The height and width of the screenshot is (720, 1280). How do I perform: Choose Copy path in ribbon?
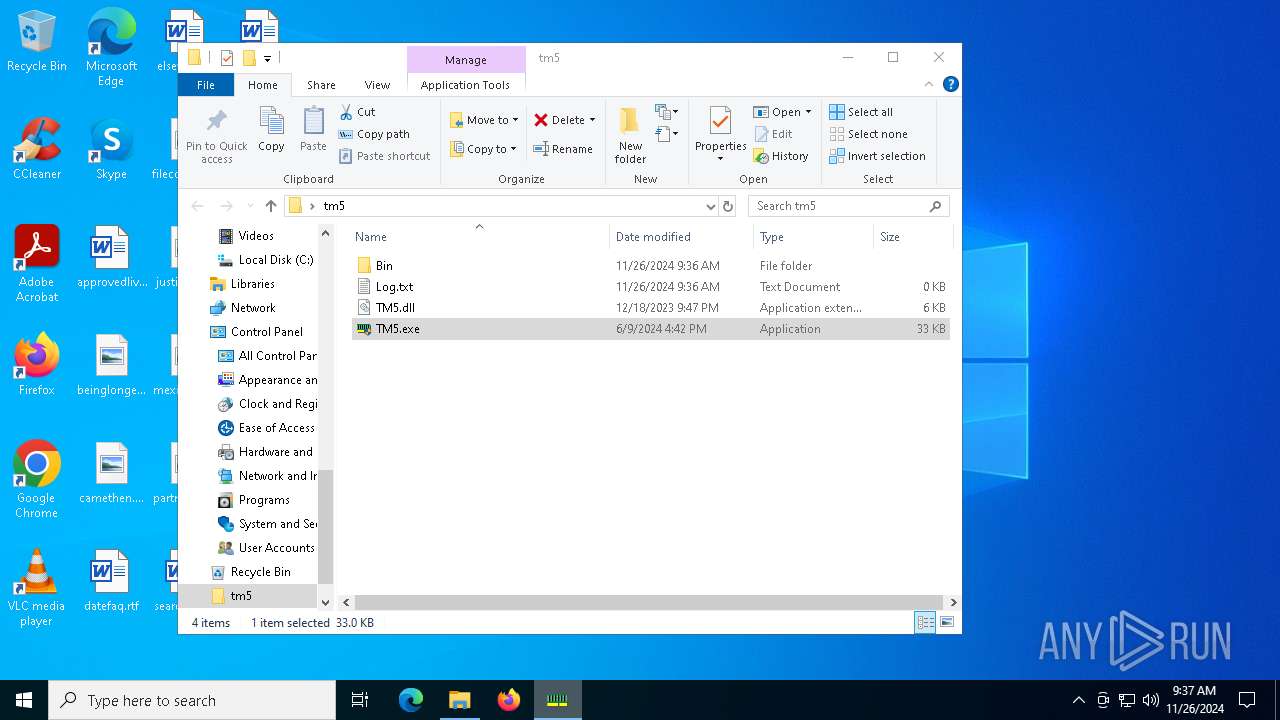point(374,134)
